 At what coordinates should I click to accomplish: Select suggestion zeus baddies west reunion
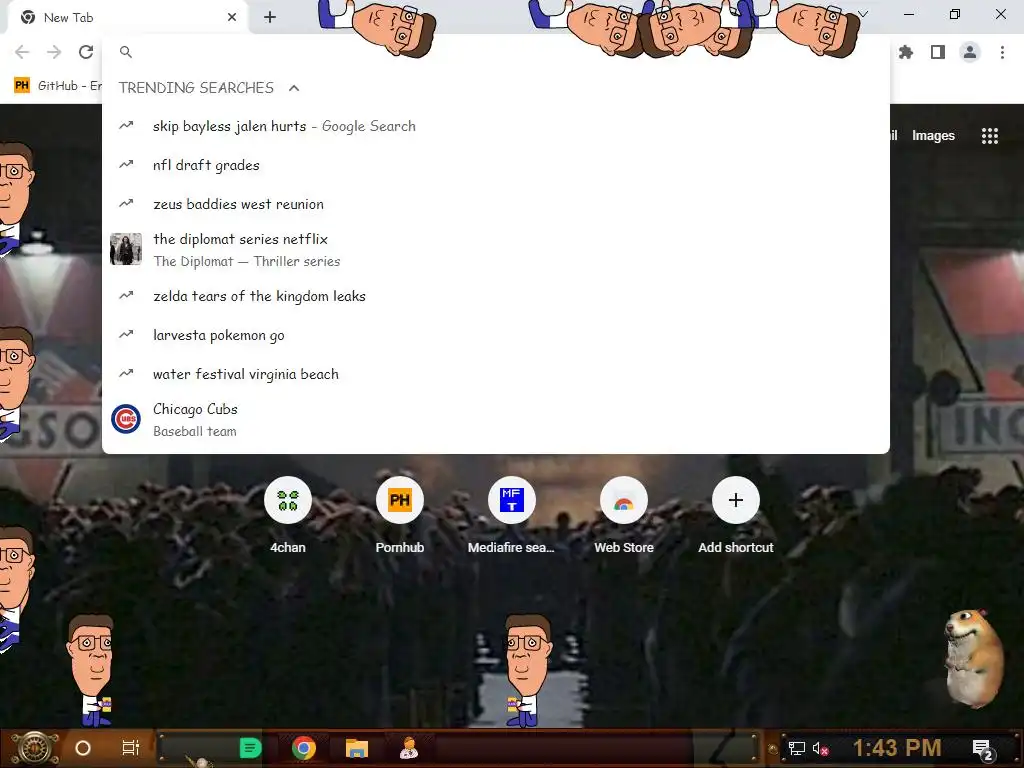point(496,204)
